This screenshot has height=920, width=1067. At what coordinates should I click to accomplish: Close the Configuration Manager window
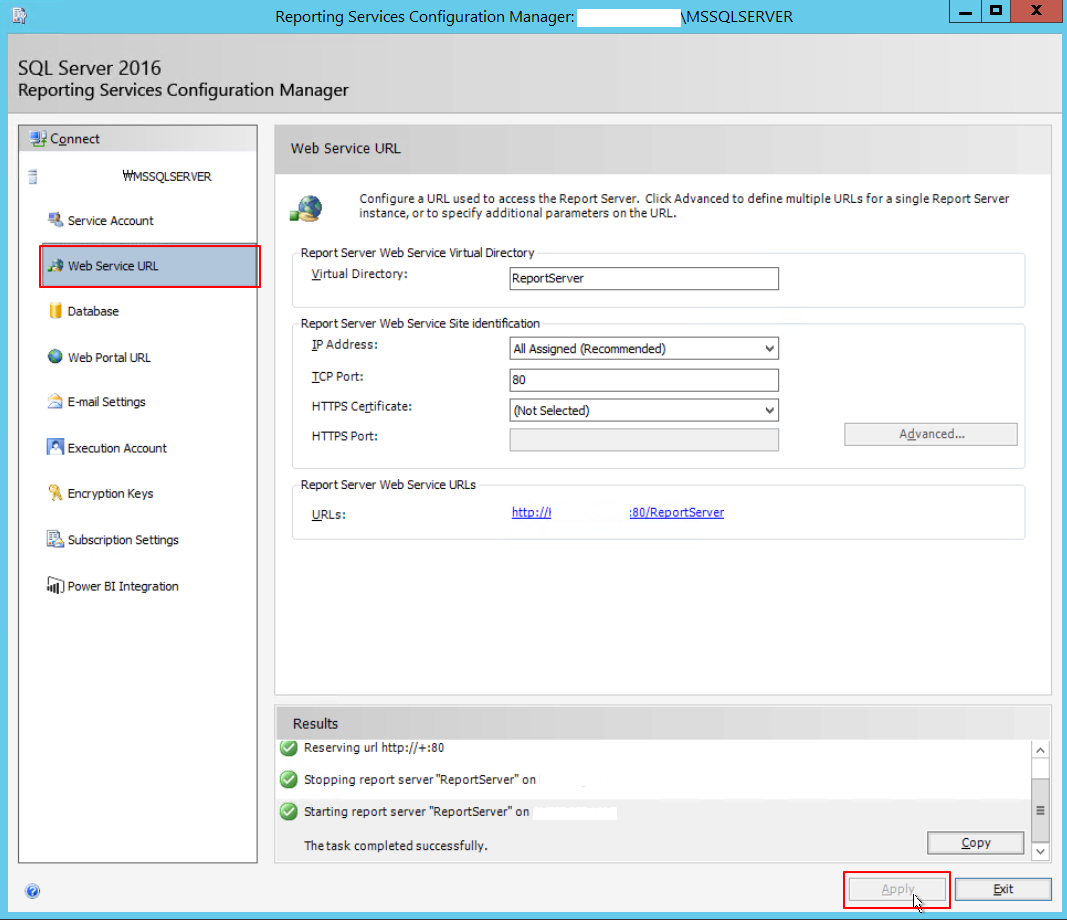(x=1036, y=12)
